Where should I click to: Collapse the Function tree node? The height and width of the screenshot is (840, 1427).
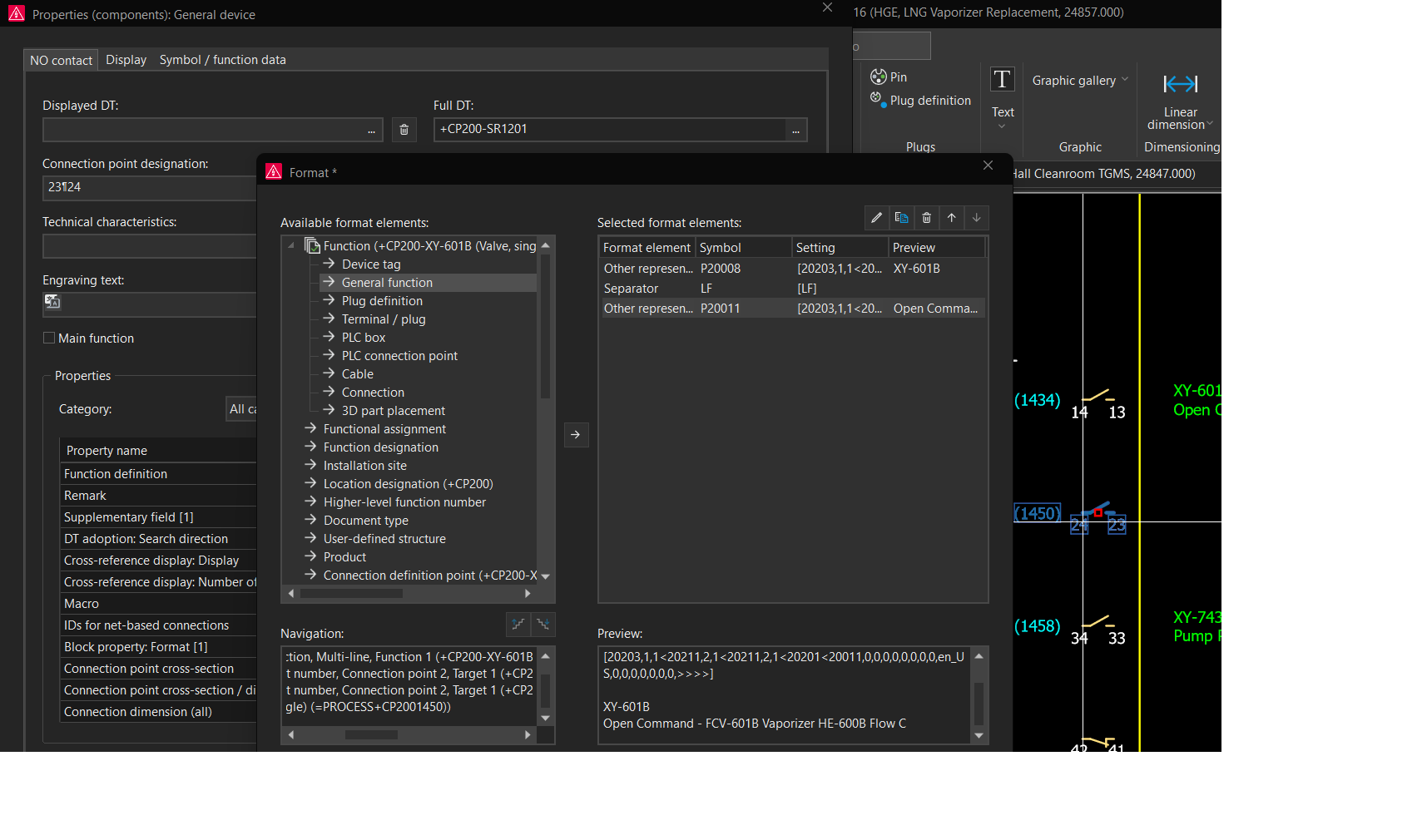point(291,246)
